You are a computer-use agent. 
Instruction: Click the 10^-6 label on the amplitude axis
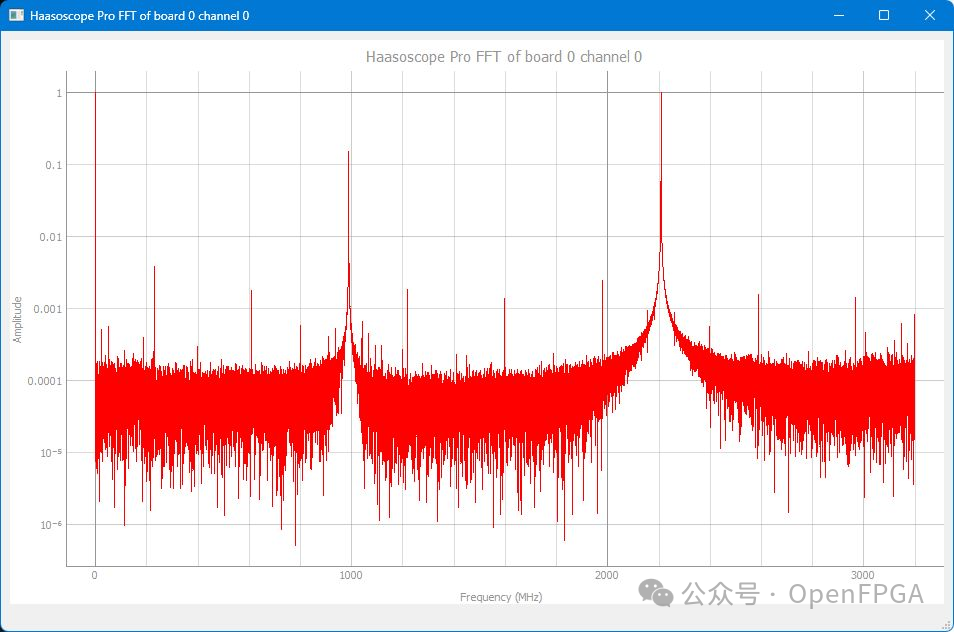pos(52,523)
